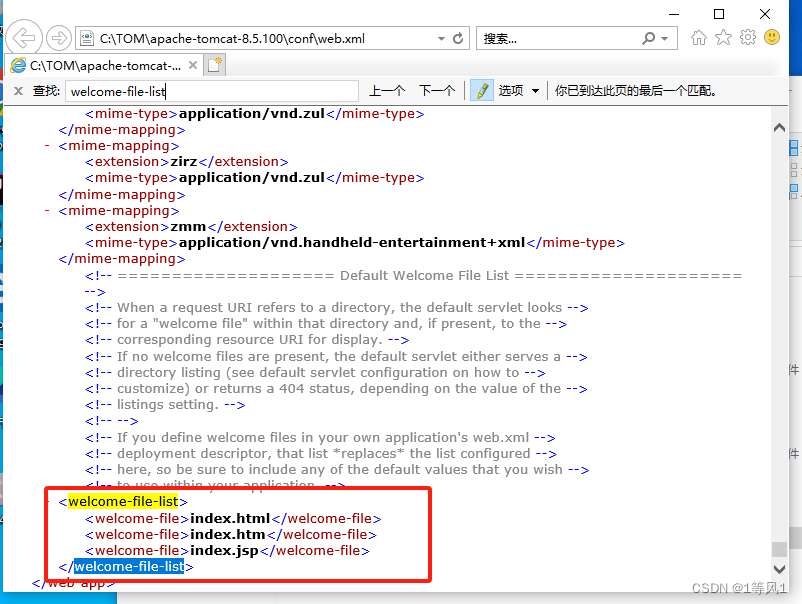Go forward with the forward arrow button
The image size is (802, 604).
point(59,38)
